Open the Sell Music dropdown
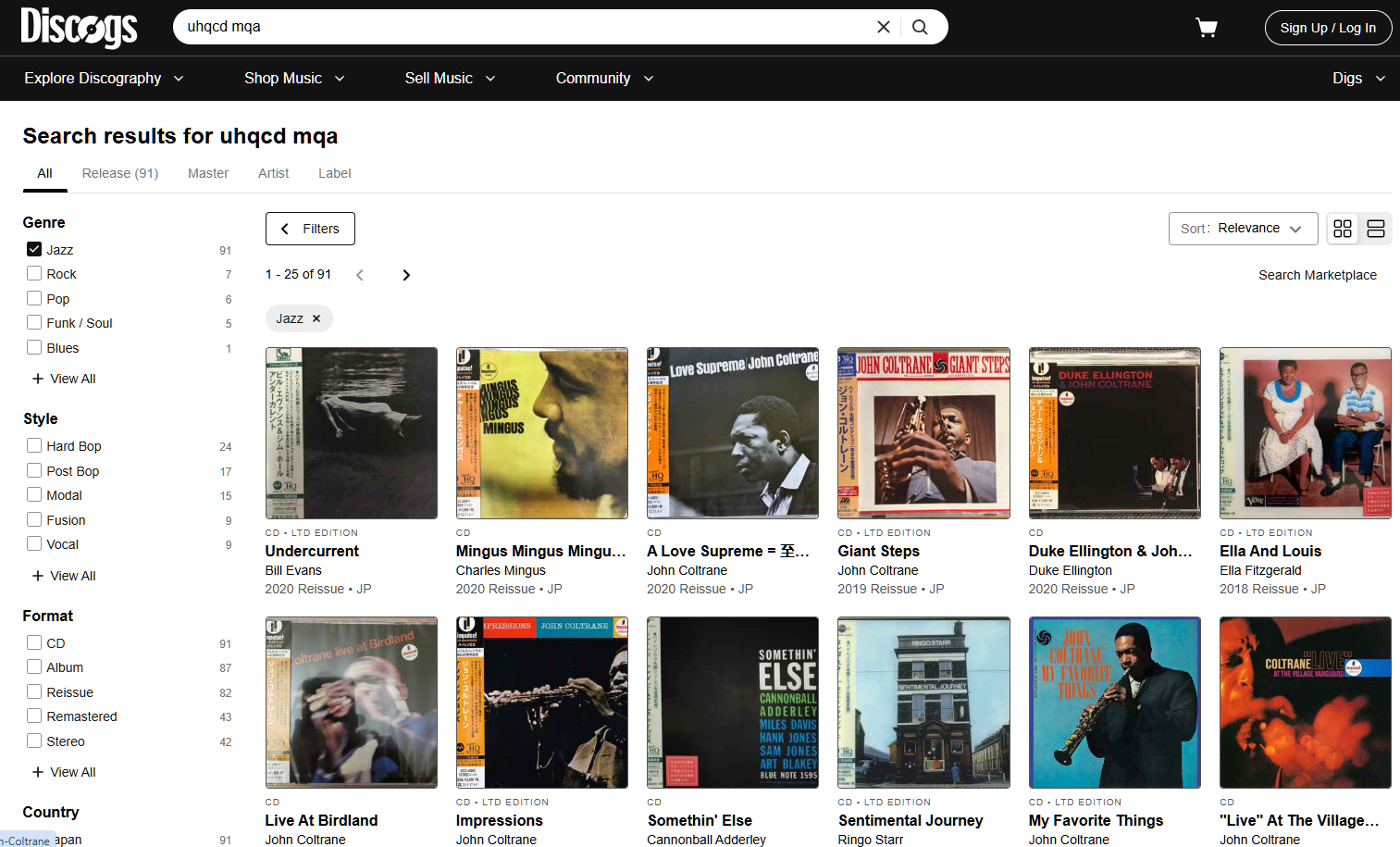 450,79
